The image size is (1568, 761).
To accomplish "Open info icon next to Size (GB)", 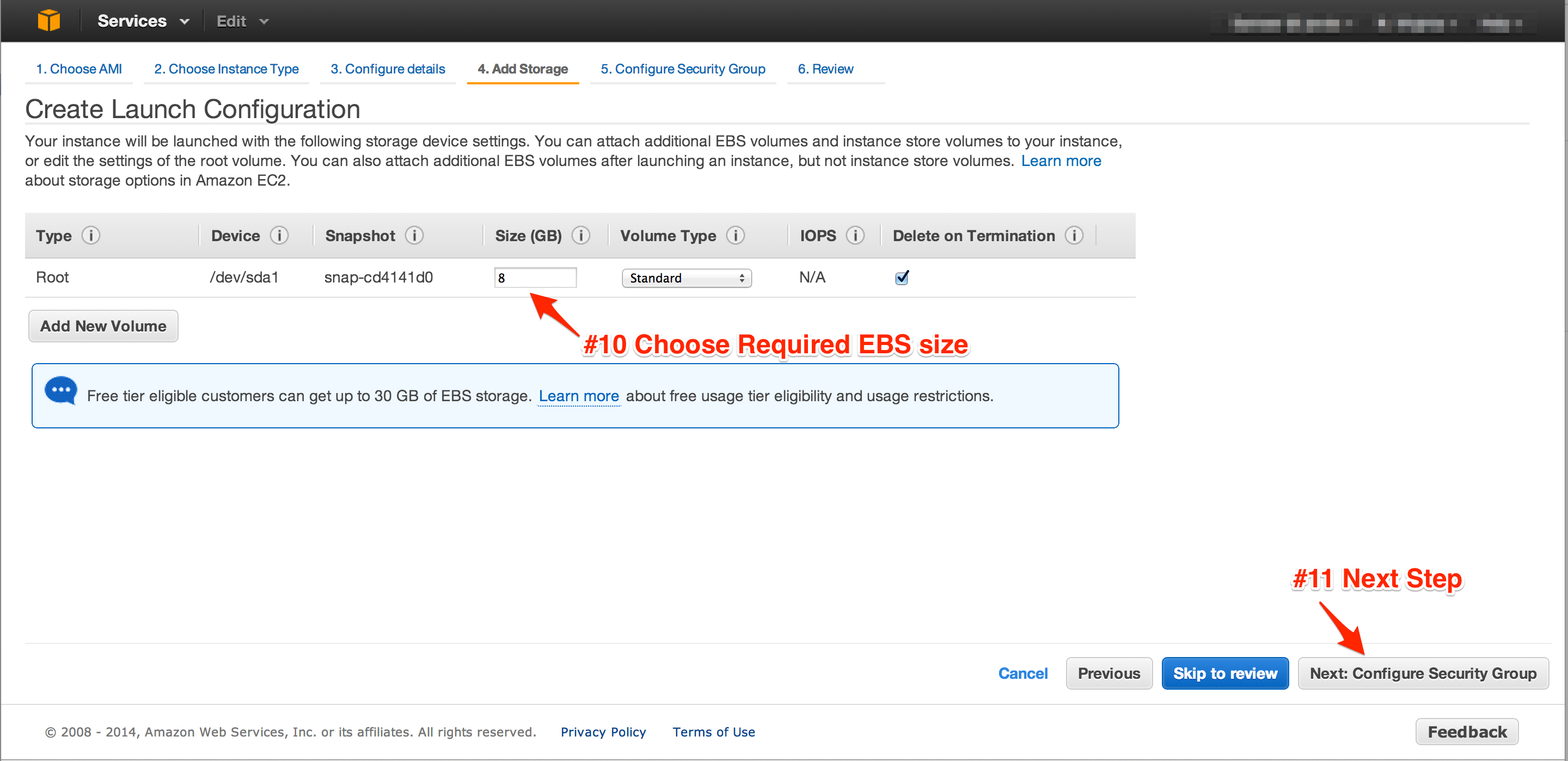I will tap(581, 236).
